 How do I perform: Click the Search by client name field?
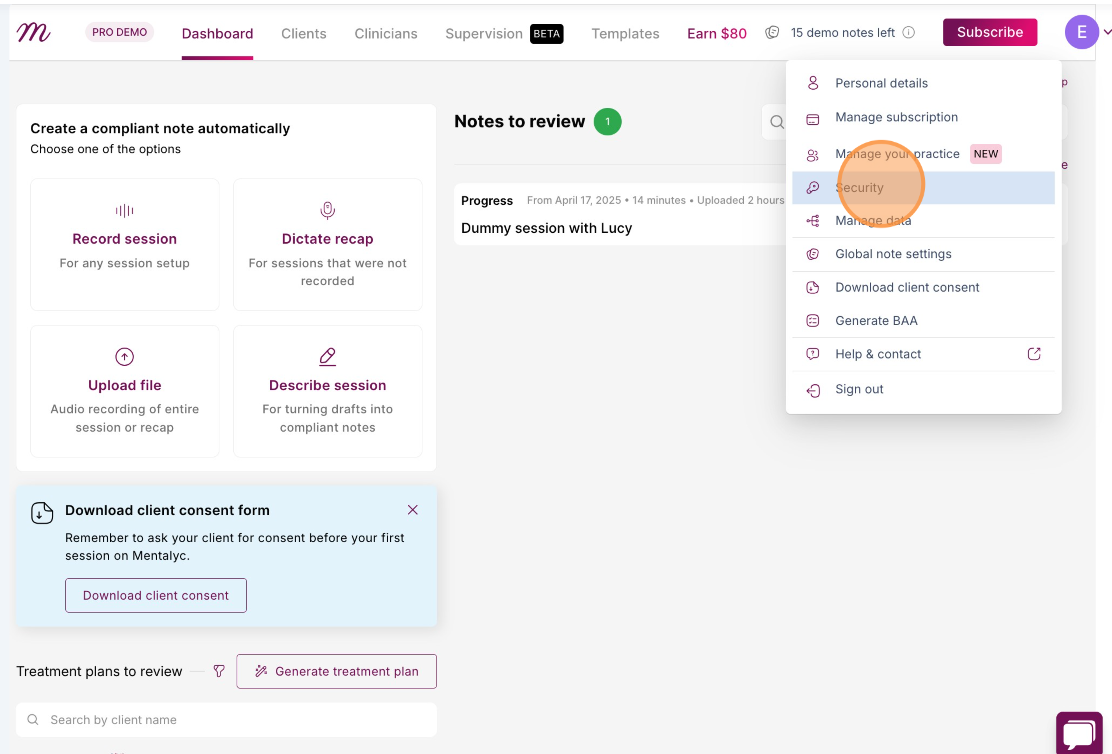pyautogui.click(x=226, y=720)
